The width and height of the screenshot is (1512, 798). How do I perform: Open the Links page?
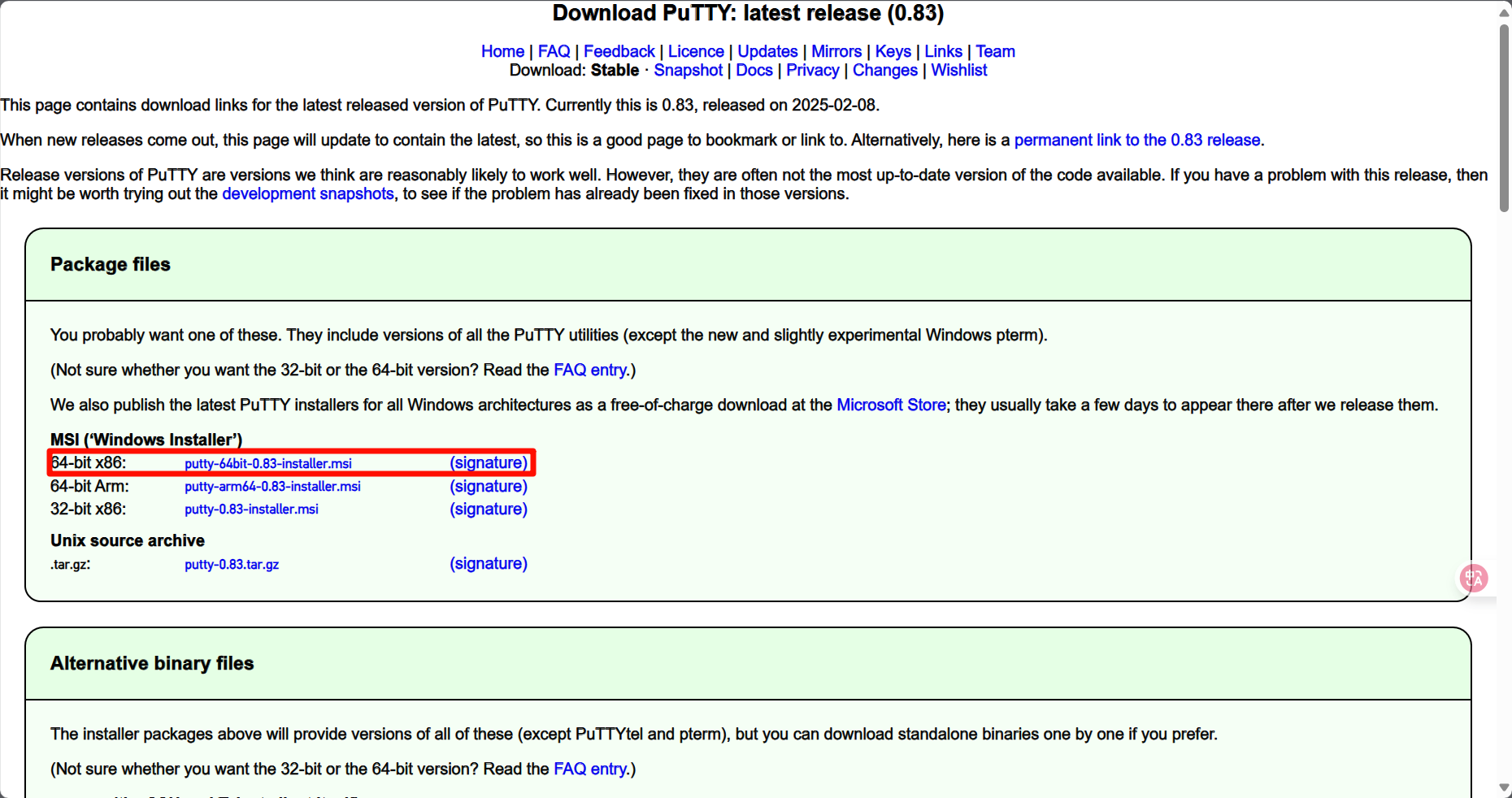943,51
